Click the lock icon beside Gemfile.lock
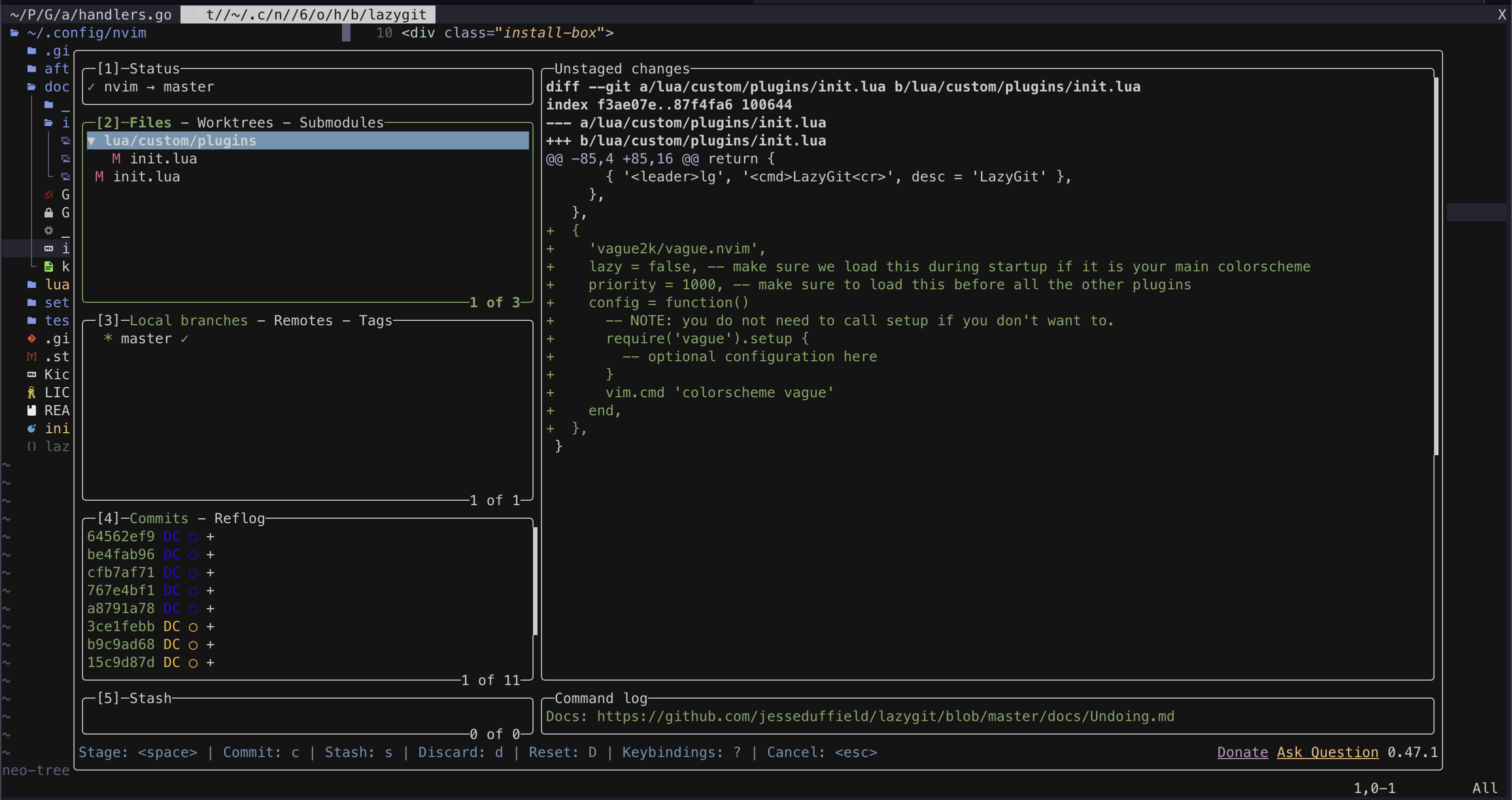1512x800 pixels. pyautogui.click(x=48, y=212)
